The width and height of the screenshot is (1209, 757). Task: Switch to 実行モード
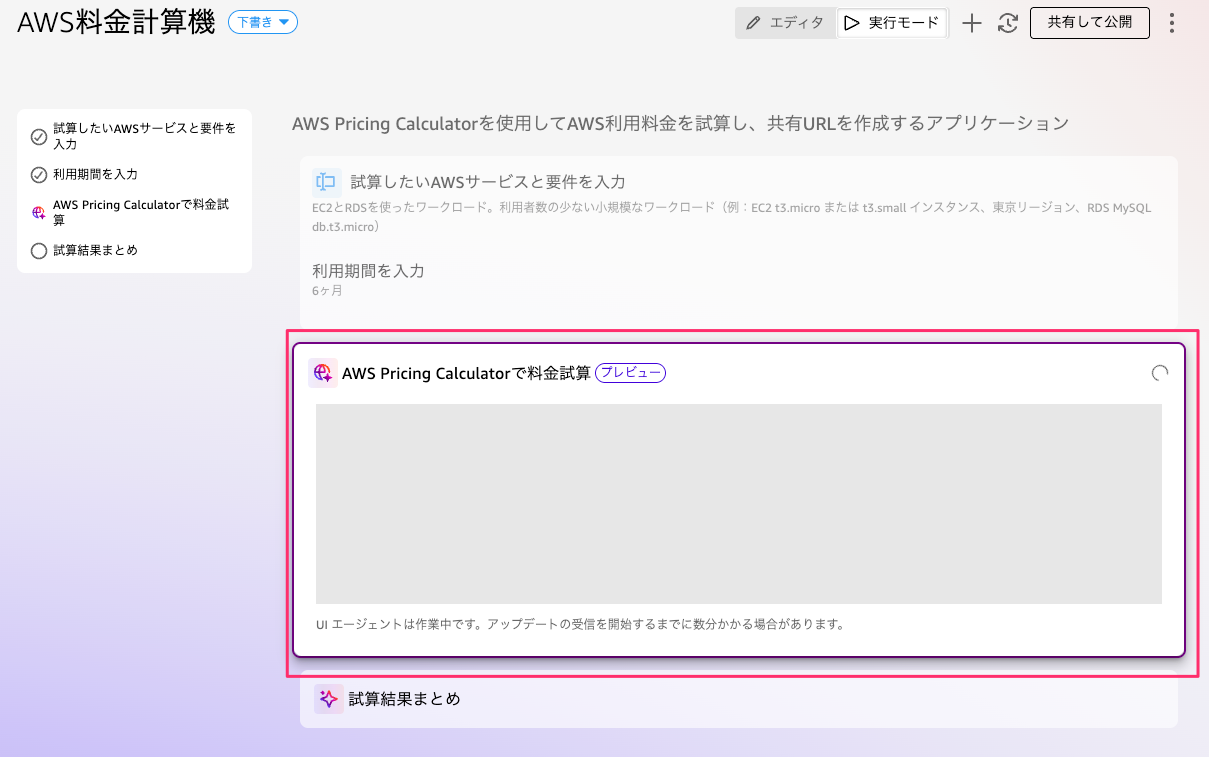coord(892,23)
